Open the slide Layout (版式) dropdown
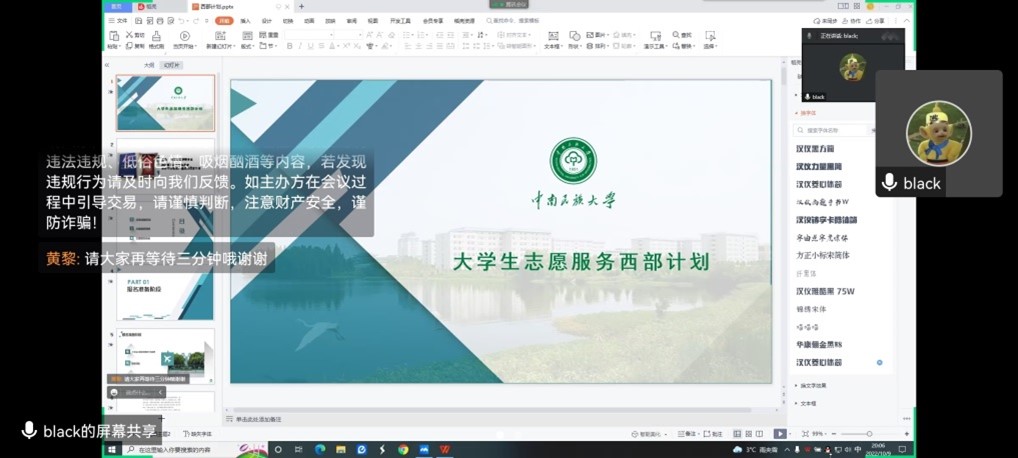Viewport: 1018px width, 458px height. 248,46
